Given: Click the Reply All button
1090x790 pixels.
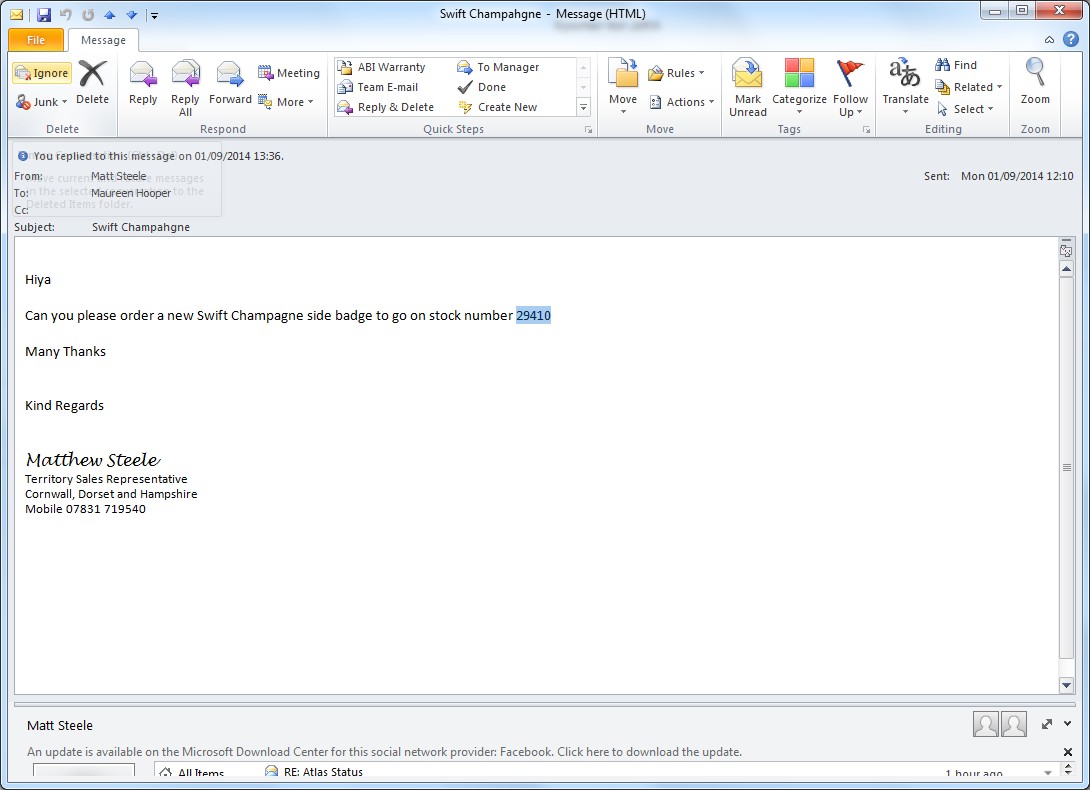Looking at the screenshot, I should (185, 88).
